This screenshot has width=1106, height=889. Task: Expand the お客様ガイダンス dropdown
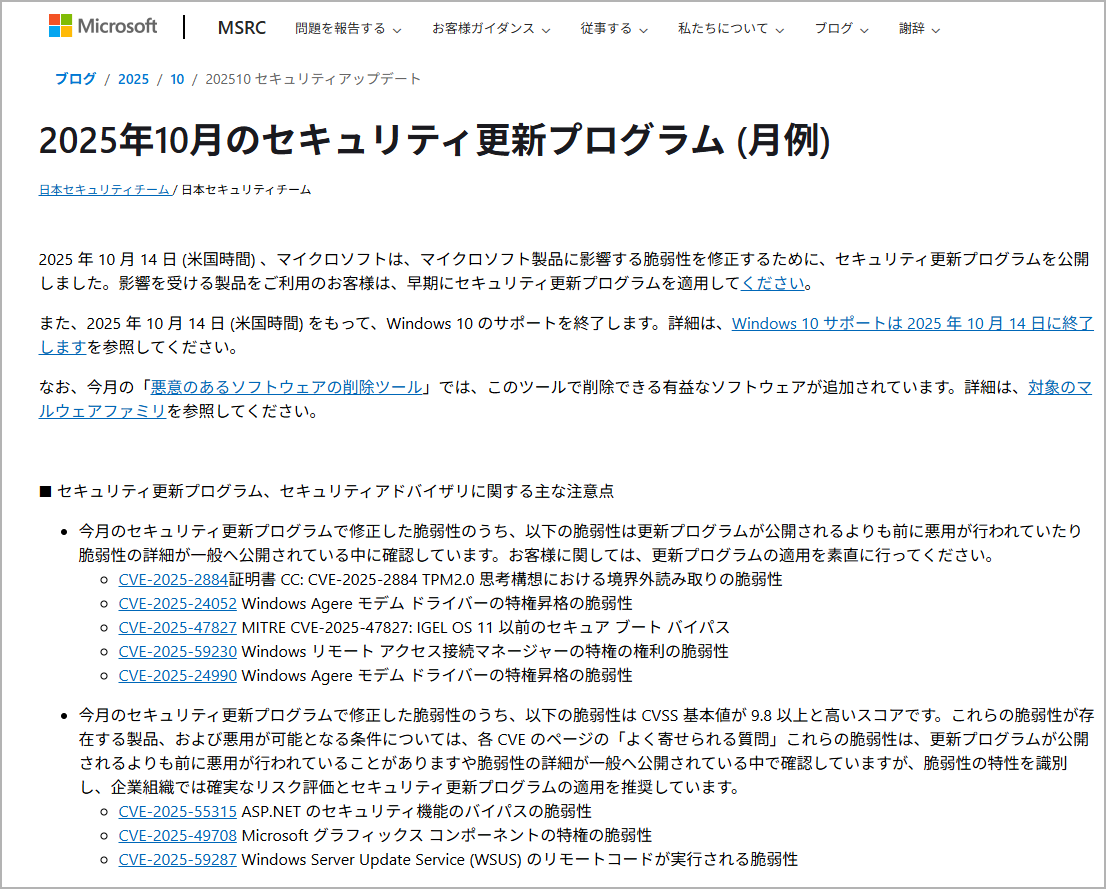pyautogui.click(x=491, y=29)
